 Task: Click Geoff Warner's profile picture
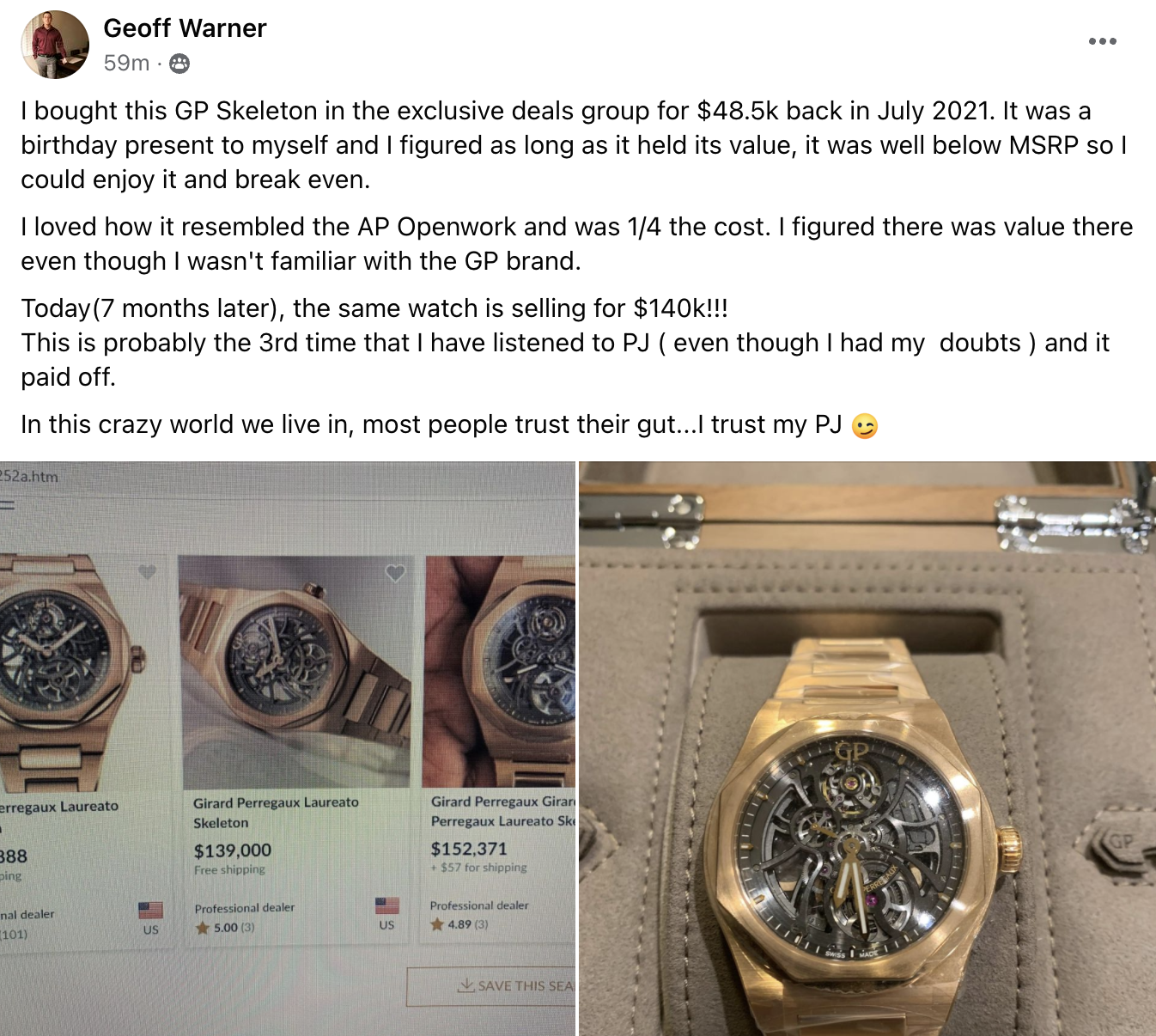click(x=55, y=45)
